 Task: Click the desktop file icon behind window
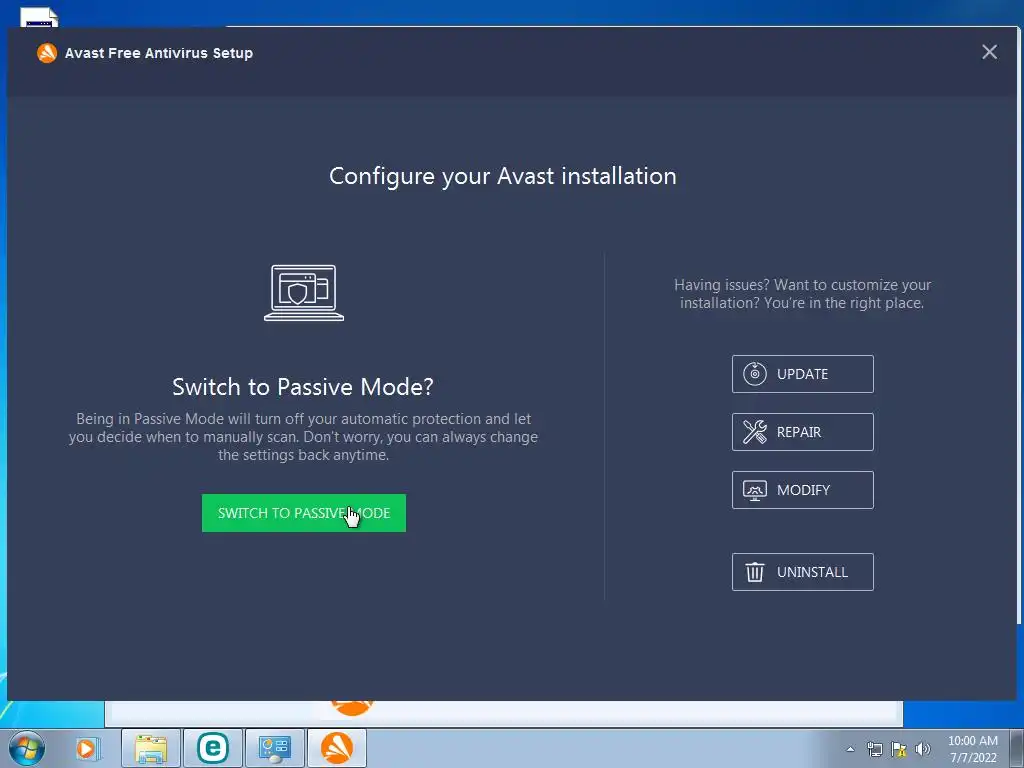coord(39,17)
